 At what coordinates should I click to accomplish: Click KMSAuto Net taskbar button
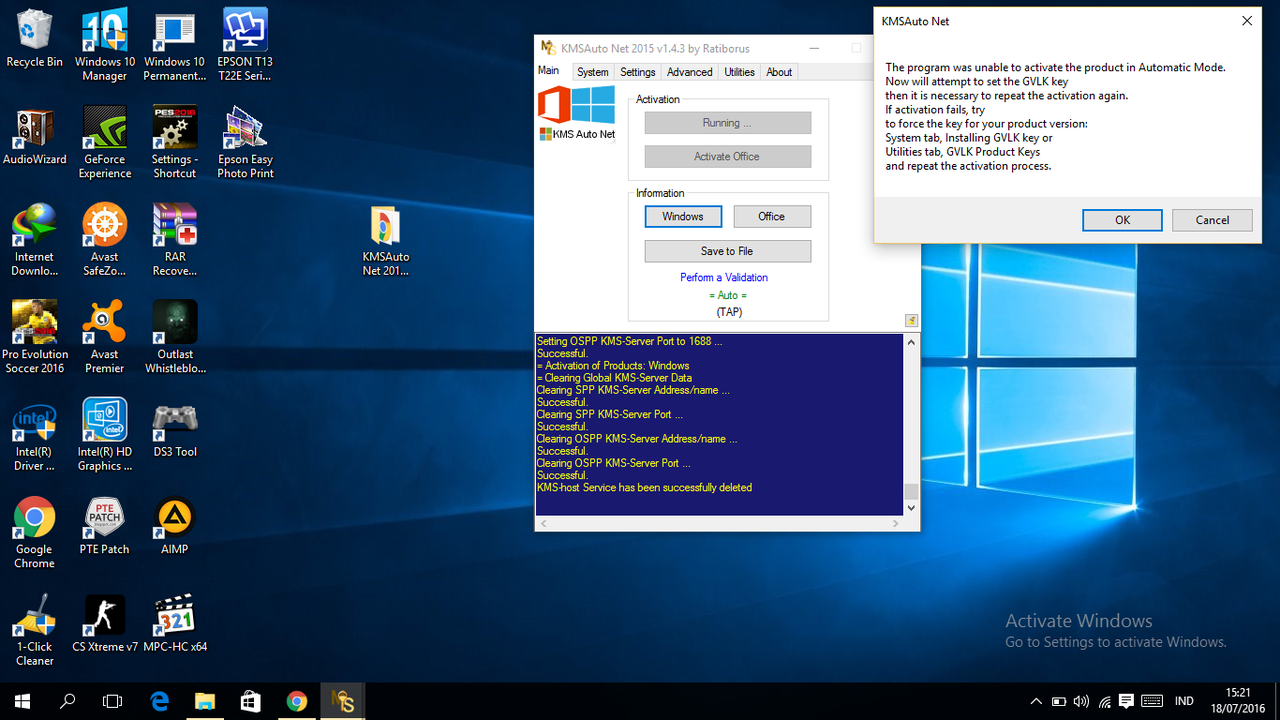[x=343, y=702]
